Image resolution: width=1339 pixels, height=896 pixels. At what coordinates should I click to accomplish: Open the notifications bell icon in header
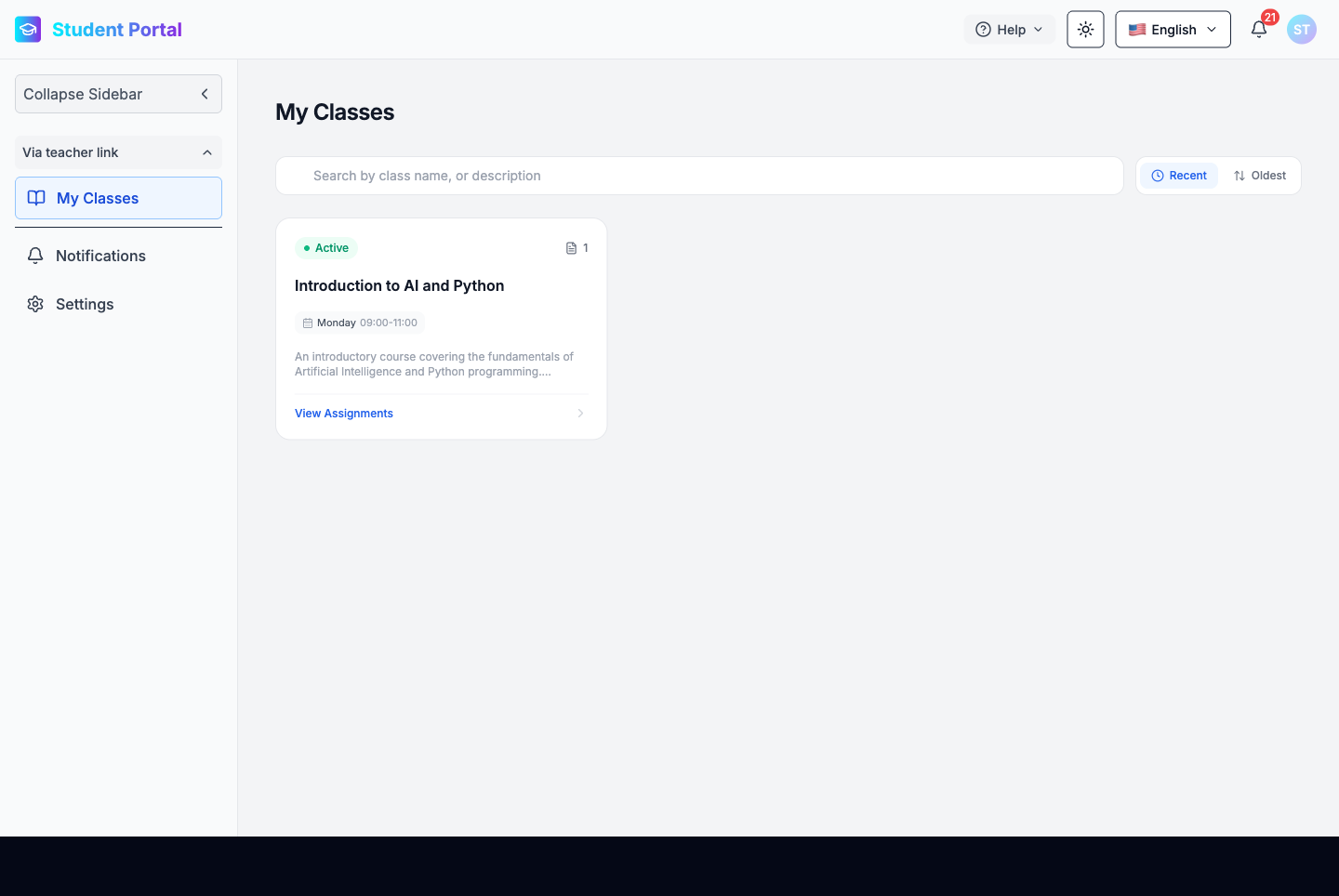[x=1259, y=30]
